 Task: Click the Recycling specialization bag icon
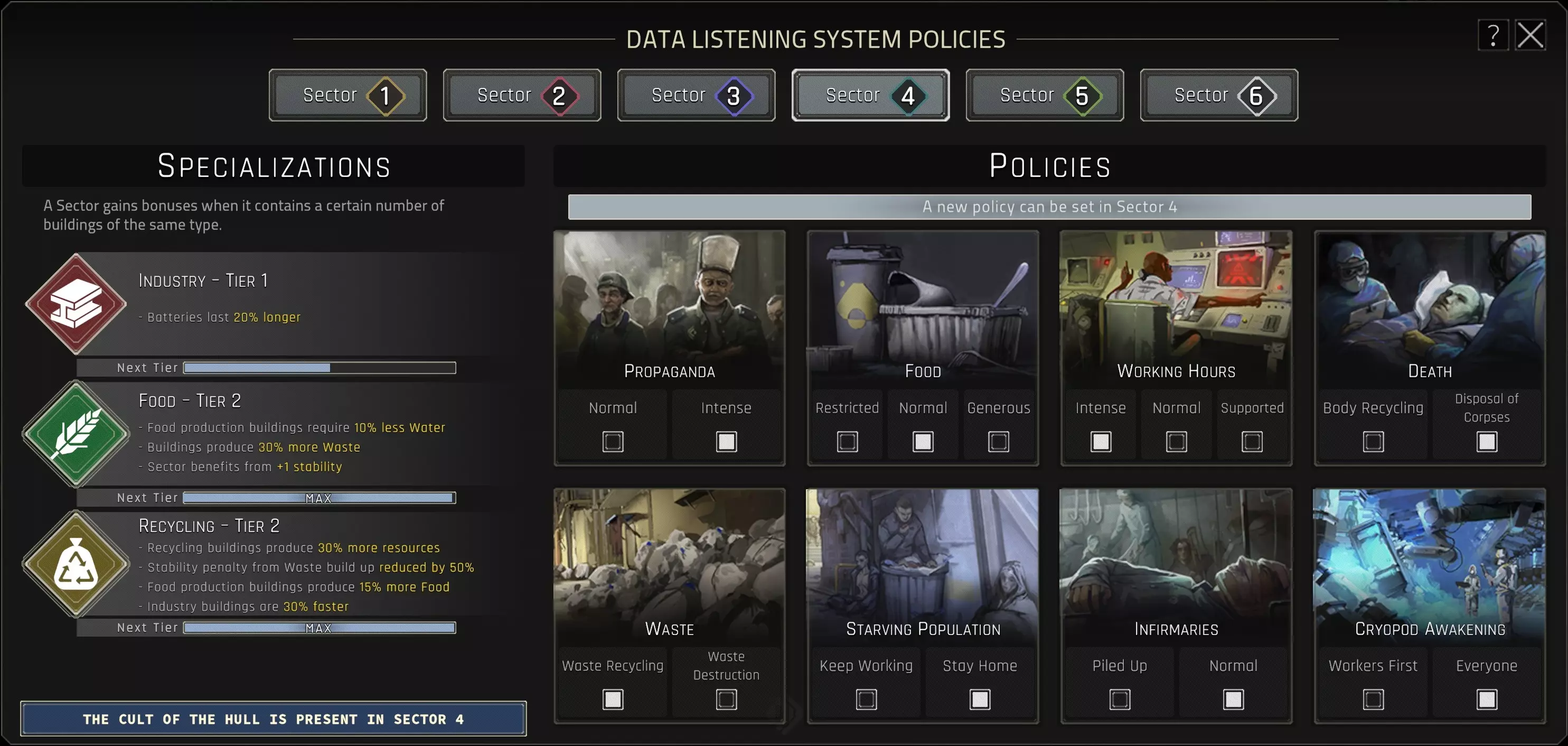(76, 563)
